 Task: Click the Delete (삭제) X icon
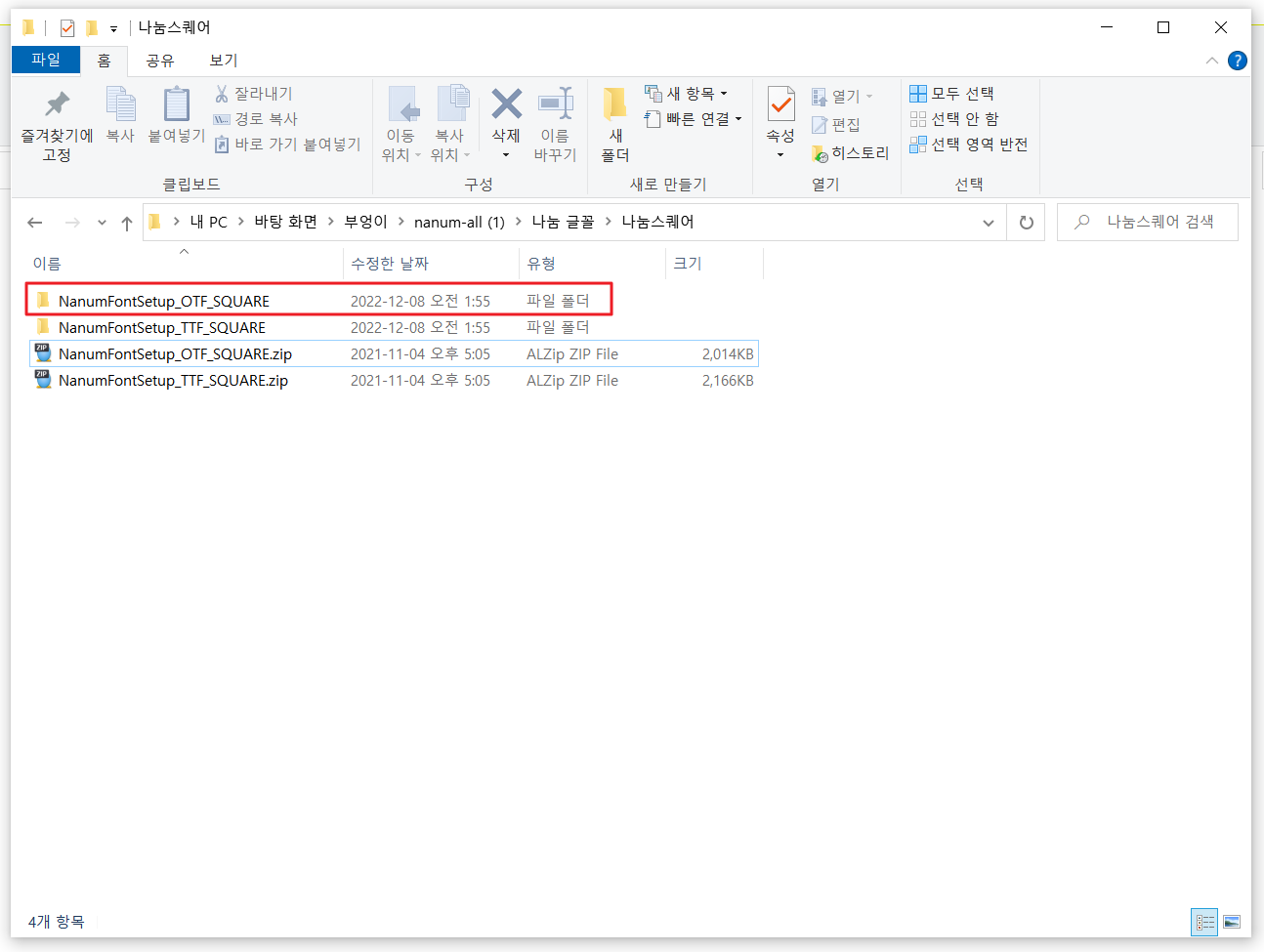tap(506, 103)
